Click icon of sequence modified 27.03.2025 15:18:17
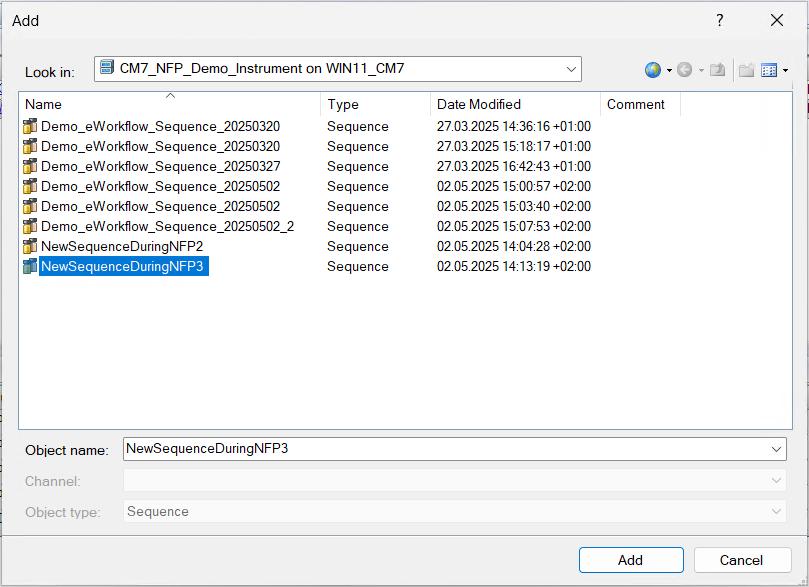Screen dimensions: 809x587 coord(30,146)
